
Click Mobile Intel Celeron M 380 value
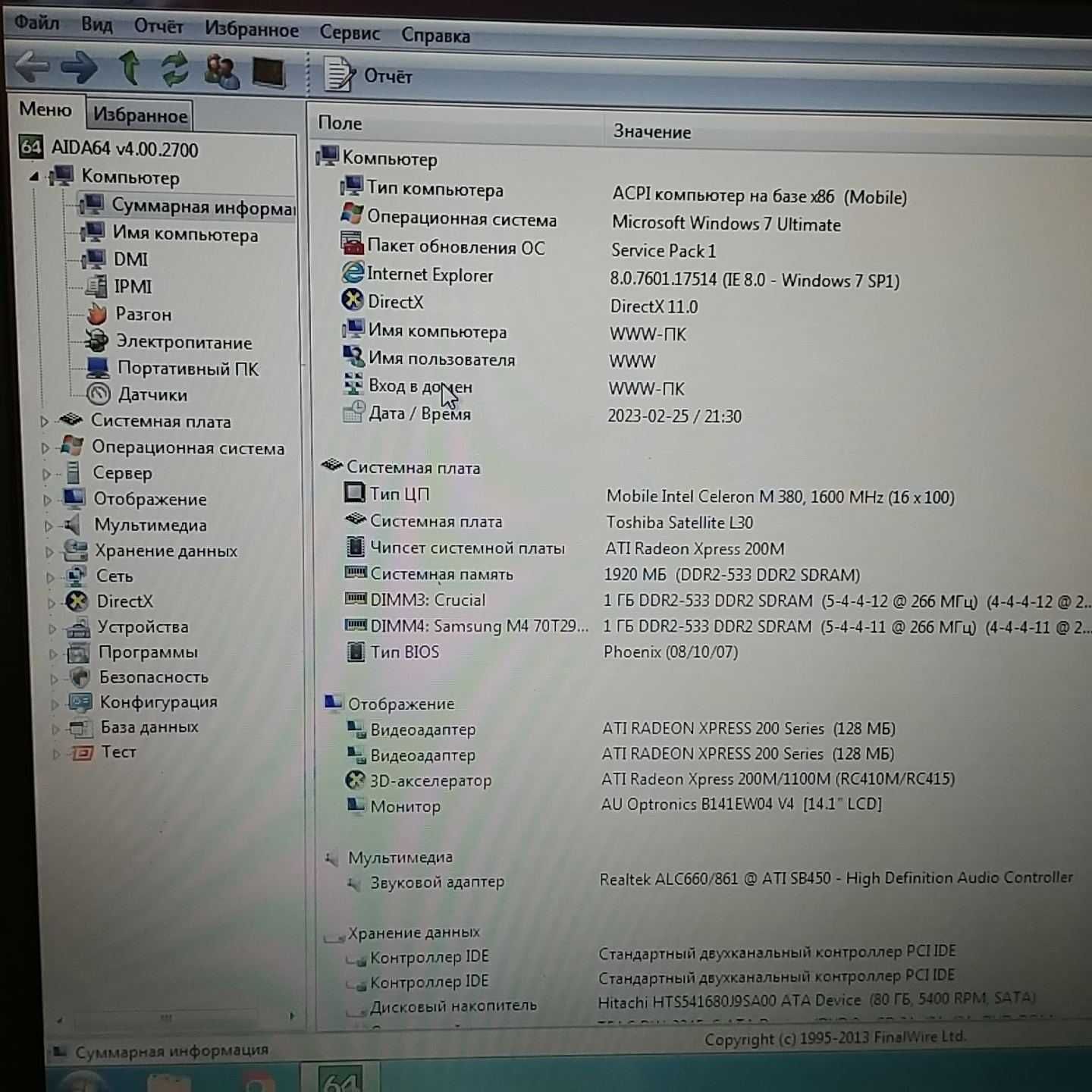click(780, 497)
